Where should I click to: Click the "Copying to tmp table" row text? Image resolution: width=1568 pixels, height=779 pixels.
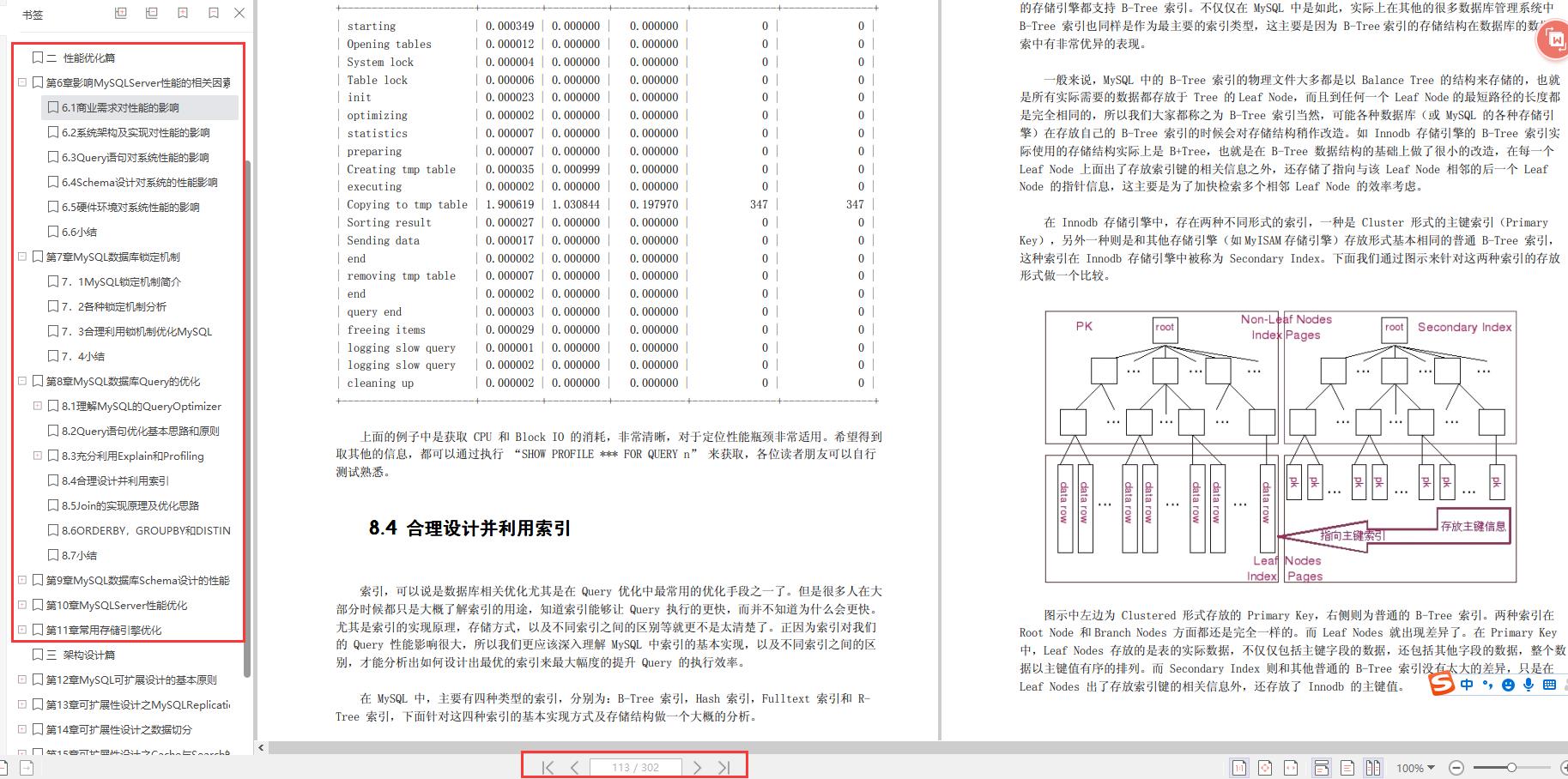click(x=407, y=204)
